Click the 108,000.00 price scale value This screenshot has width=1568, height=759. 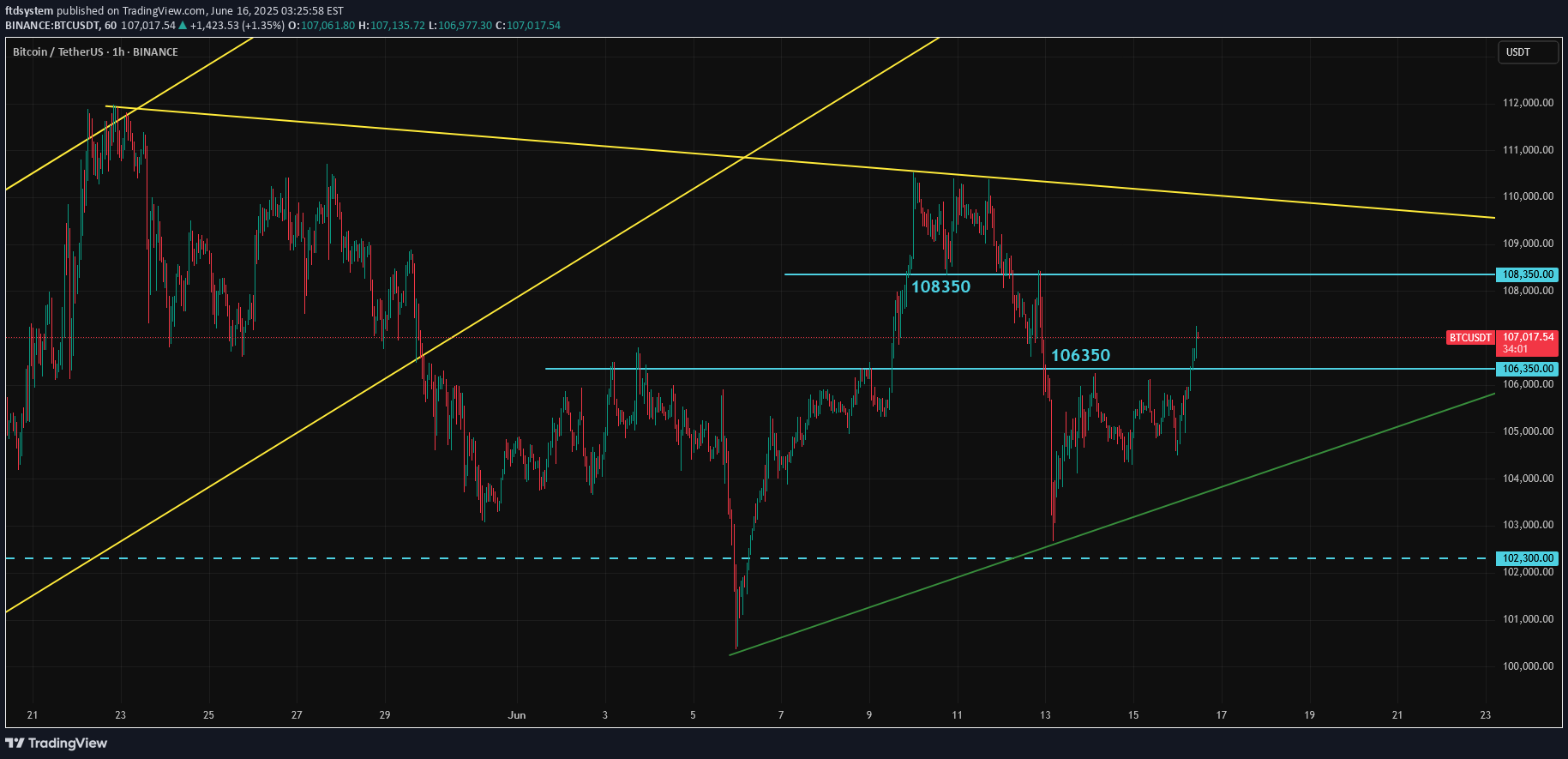coord(1528,291)
